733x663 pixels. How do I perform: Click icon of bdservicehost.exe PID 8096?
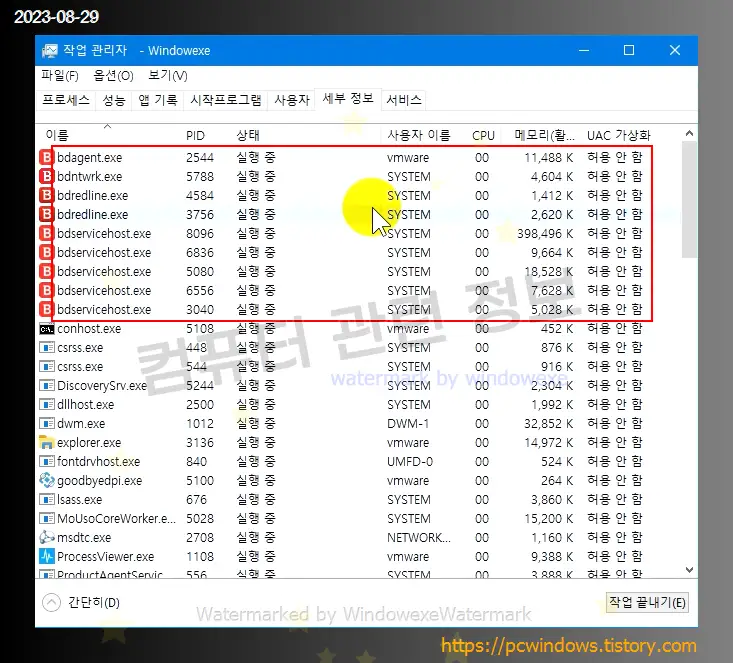click(46, 233)
